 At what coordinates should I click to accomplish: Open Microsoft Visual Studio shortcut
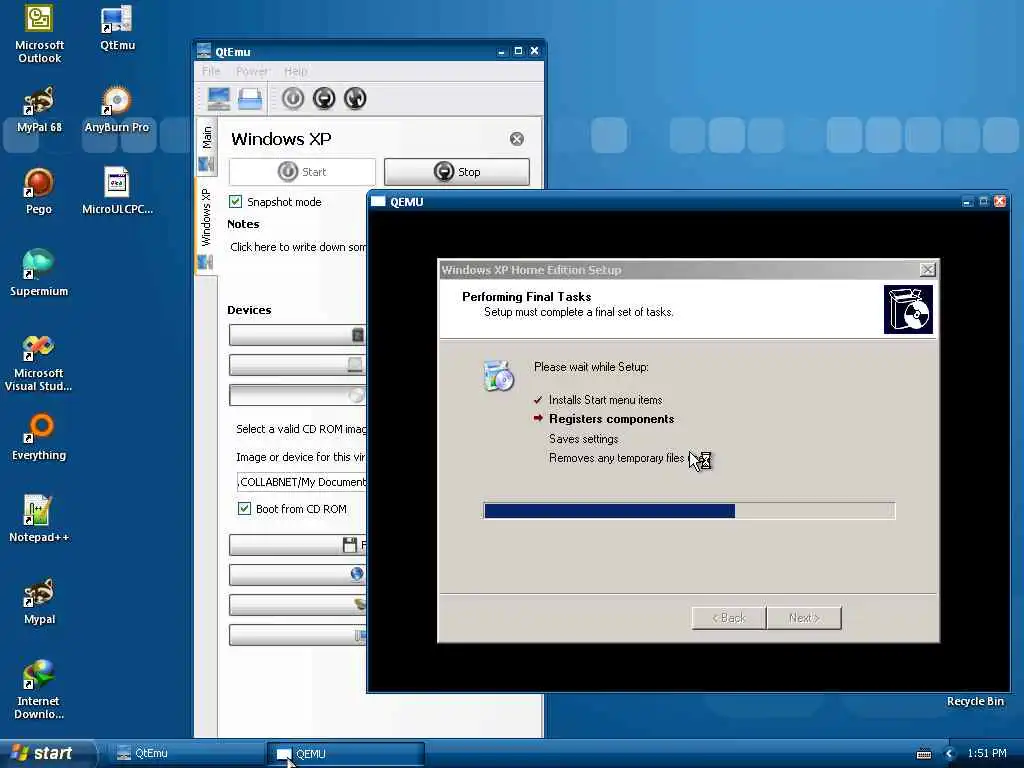click(39, 362)
